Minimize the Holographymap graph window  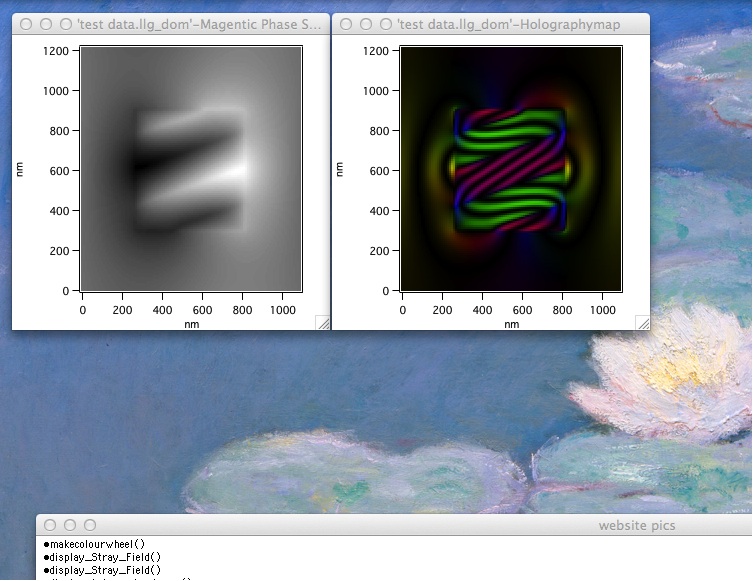coord(366,24)
